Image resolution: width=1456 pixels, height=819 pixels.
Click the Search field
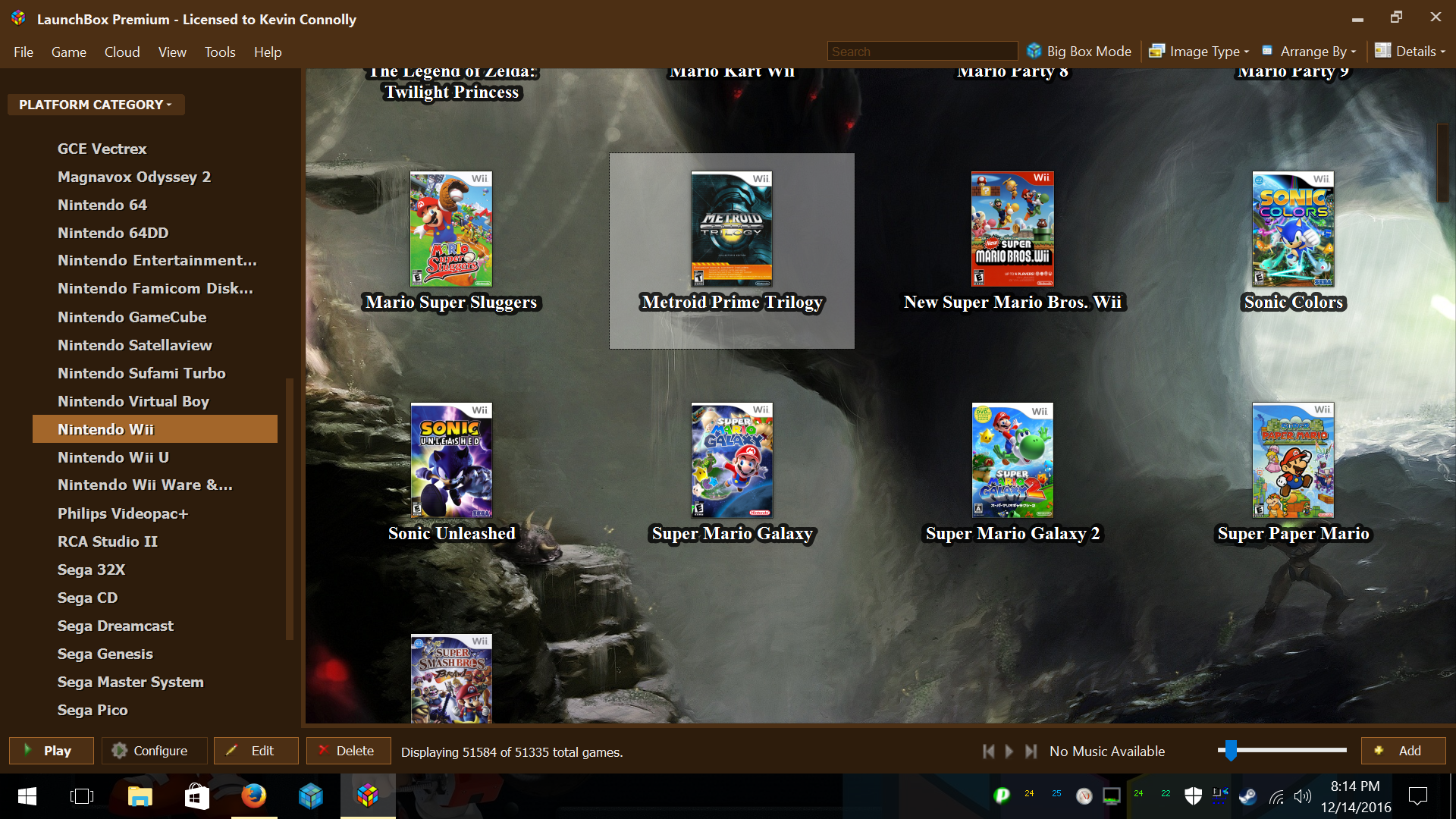point(922,51)
